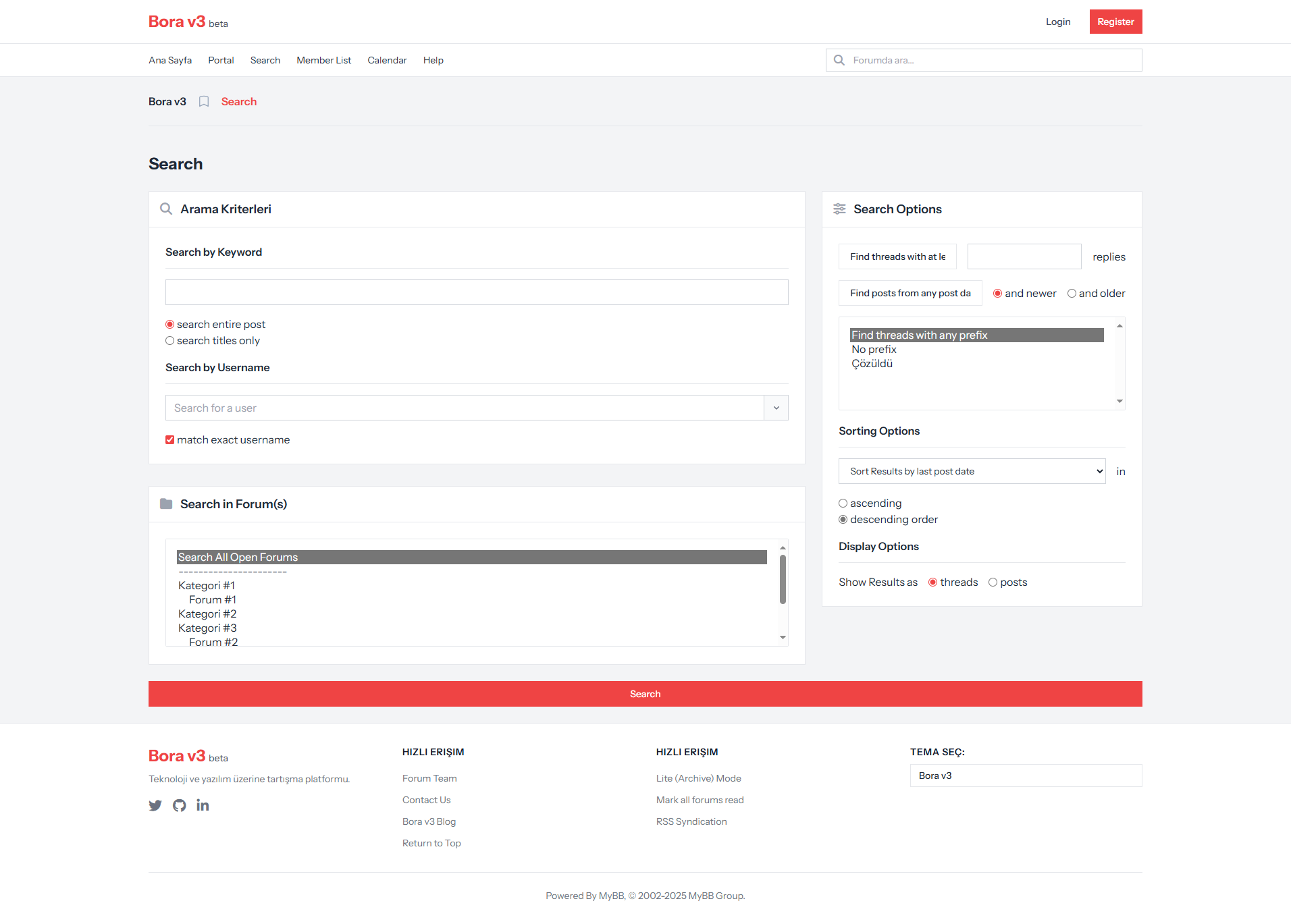Select the 'search titles only' radio button
Viewport: 1291px width, 924px height.
click(170, 341)
